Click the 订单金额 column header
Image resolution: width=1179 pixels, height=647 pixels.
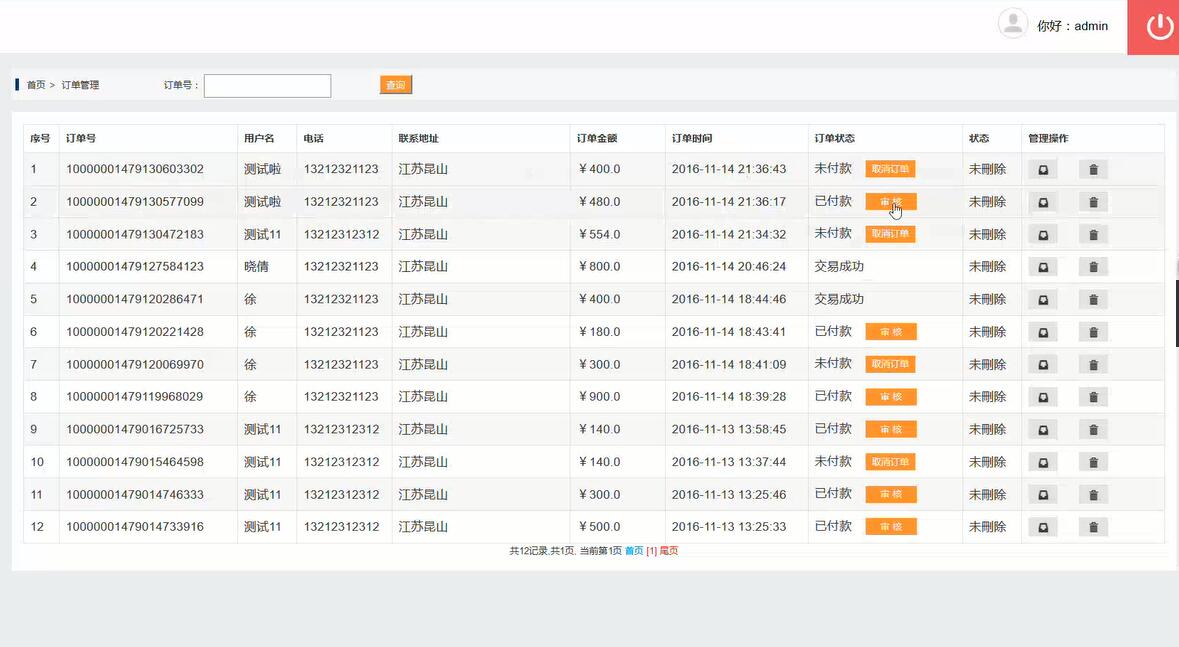pyautogui.click(x=597, y=138)
